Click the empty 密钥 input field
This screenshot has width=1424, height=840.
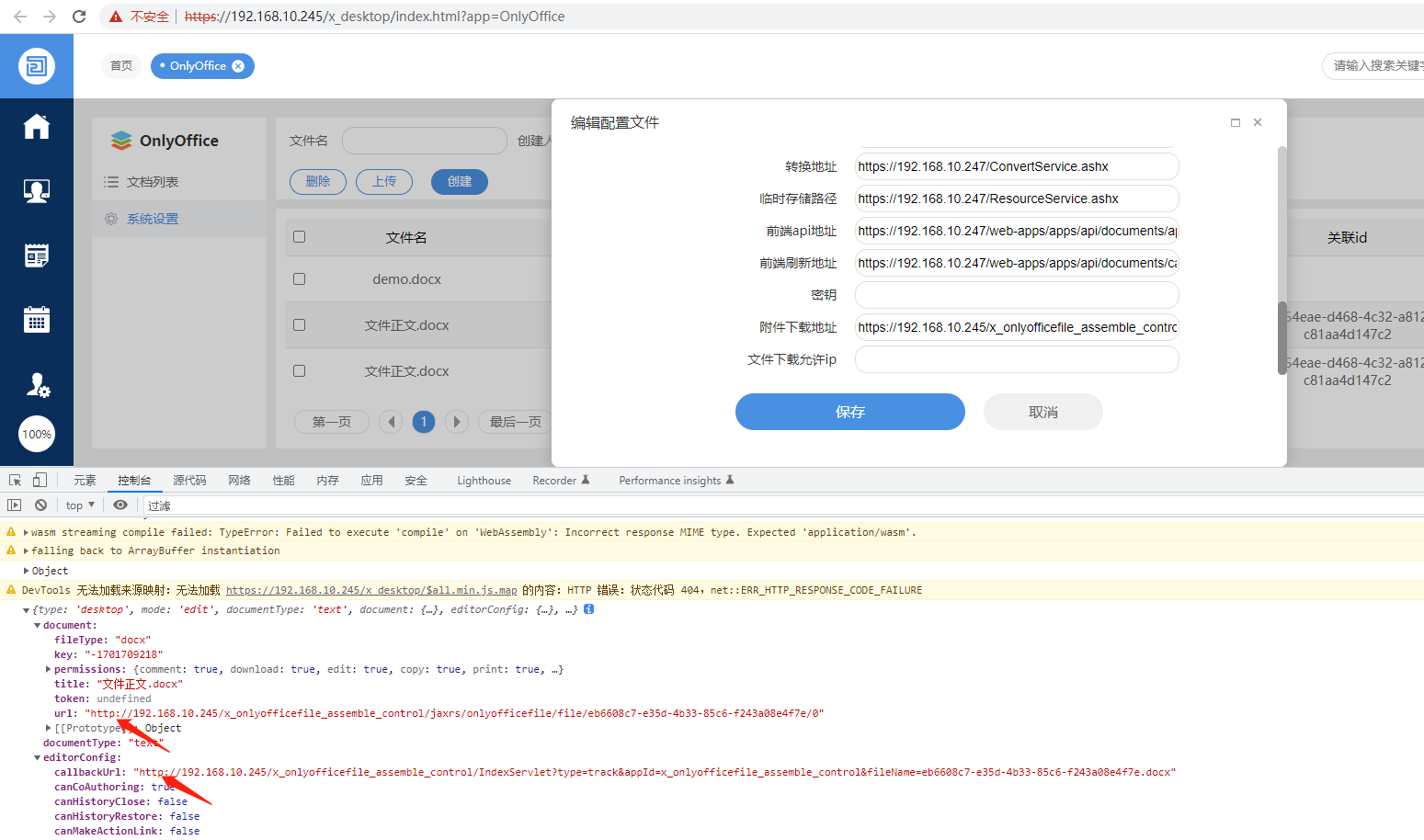point(1017,295)
